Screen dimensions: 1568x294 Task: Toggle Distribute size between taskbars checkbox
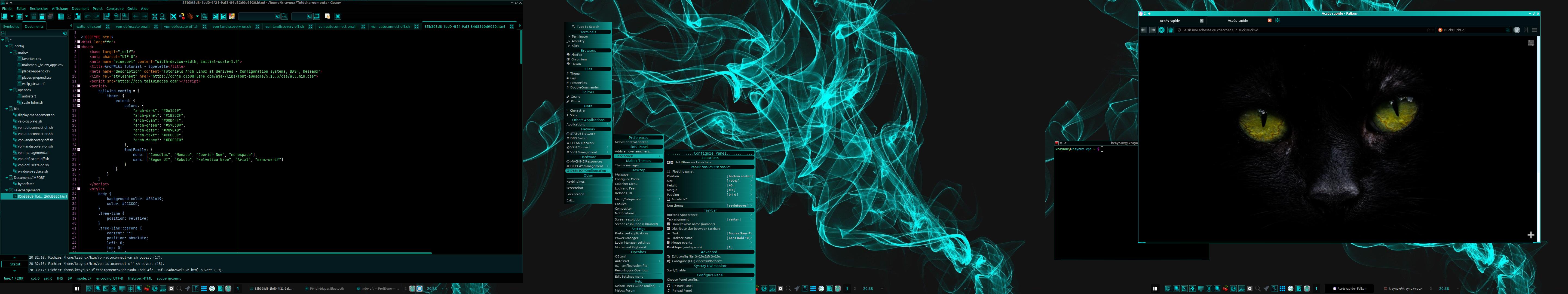coord(668,229)
